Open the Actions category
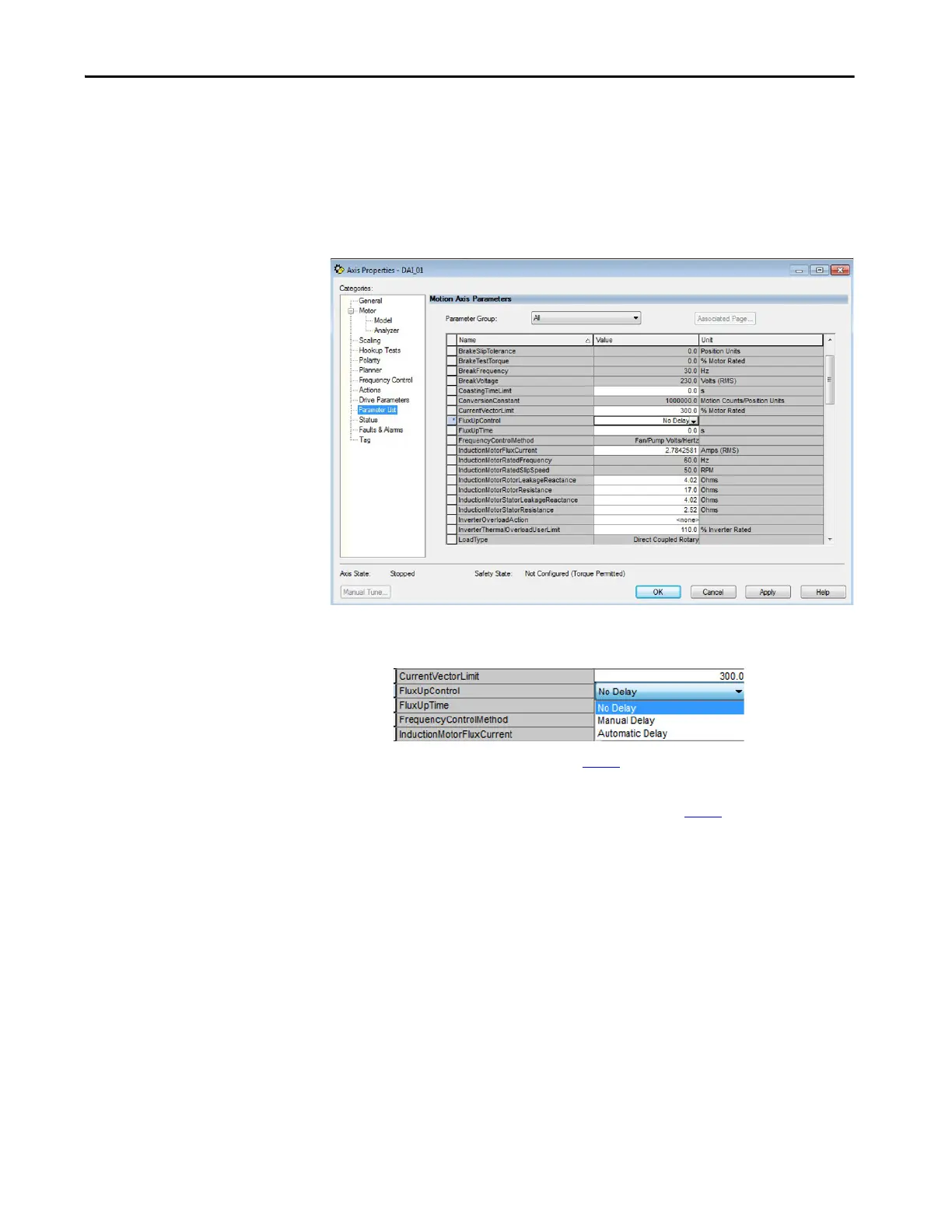The height and width of the screenshot is (1232, 952). [x=369, y=390]
